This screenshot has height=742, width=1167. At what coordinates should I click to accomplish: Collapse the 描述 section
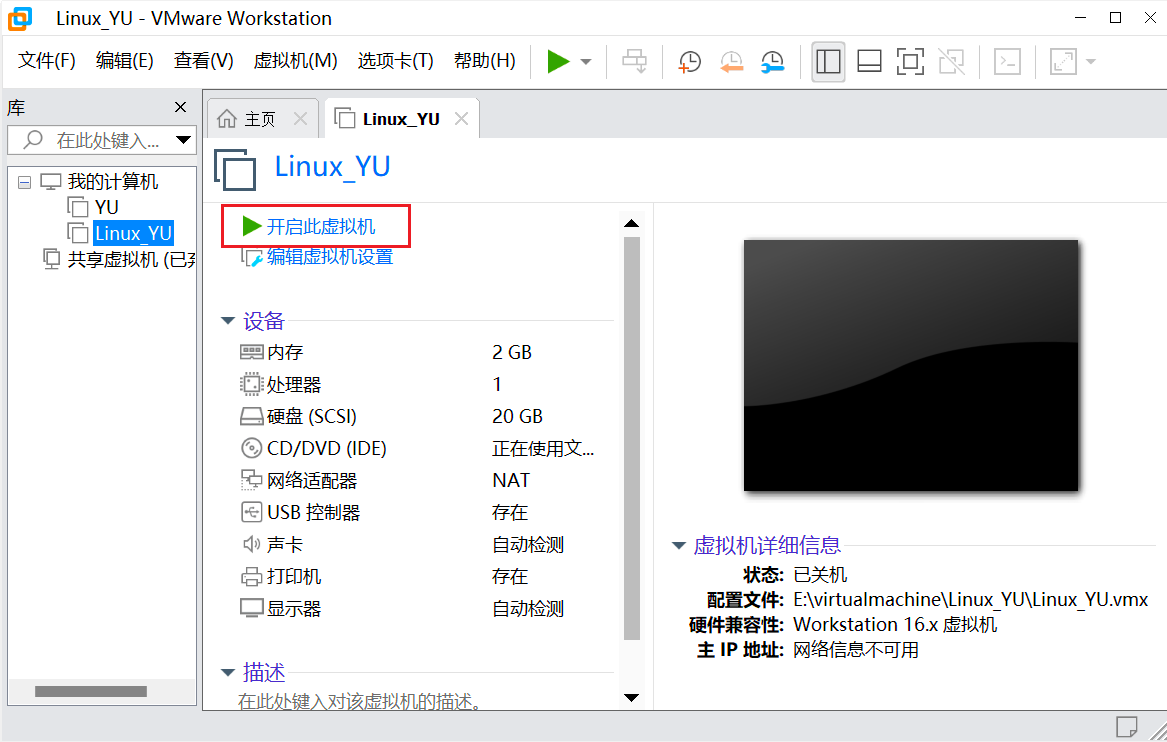228,673
